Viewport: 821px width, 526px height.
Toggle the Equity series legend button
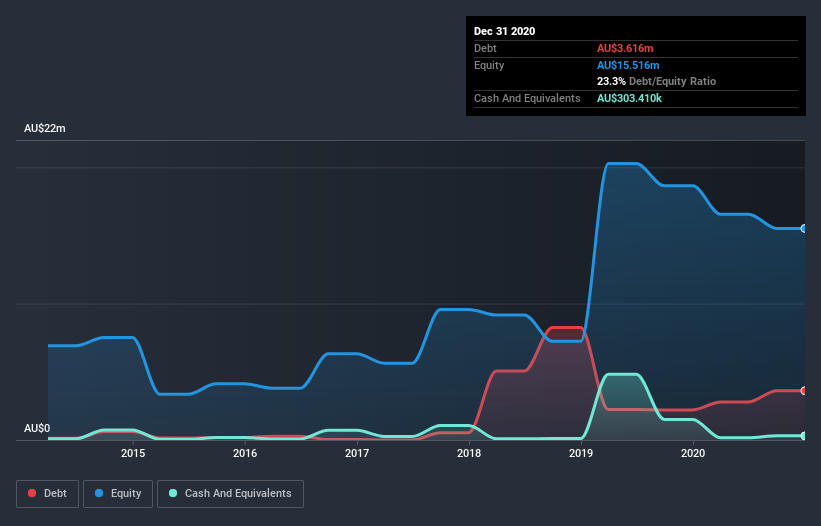point(118,494)
